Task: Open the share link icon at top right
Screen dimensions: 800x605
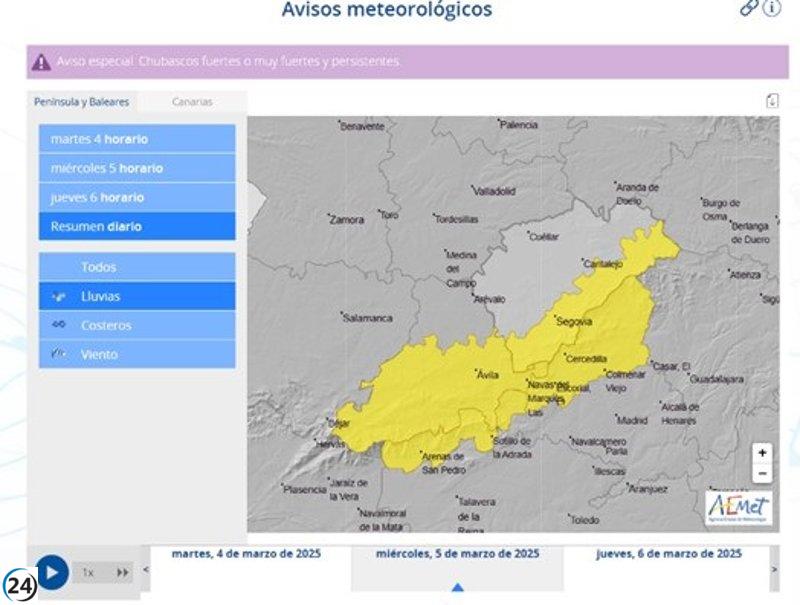Action: pos(748,8)
